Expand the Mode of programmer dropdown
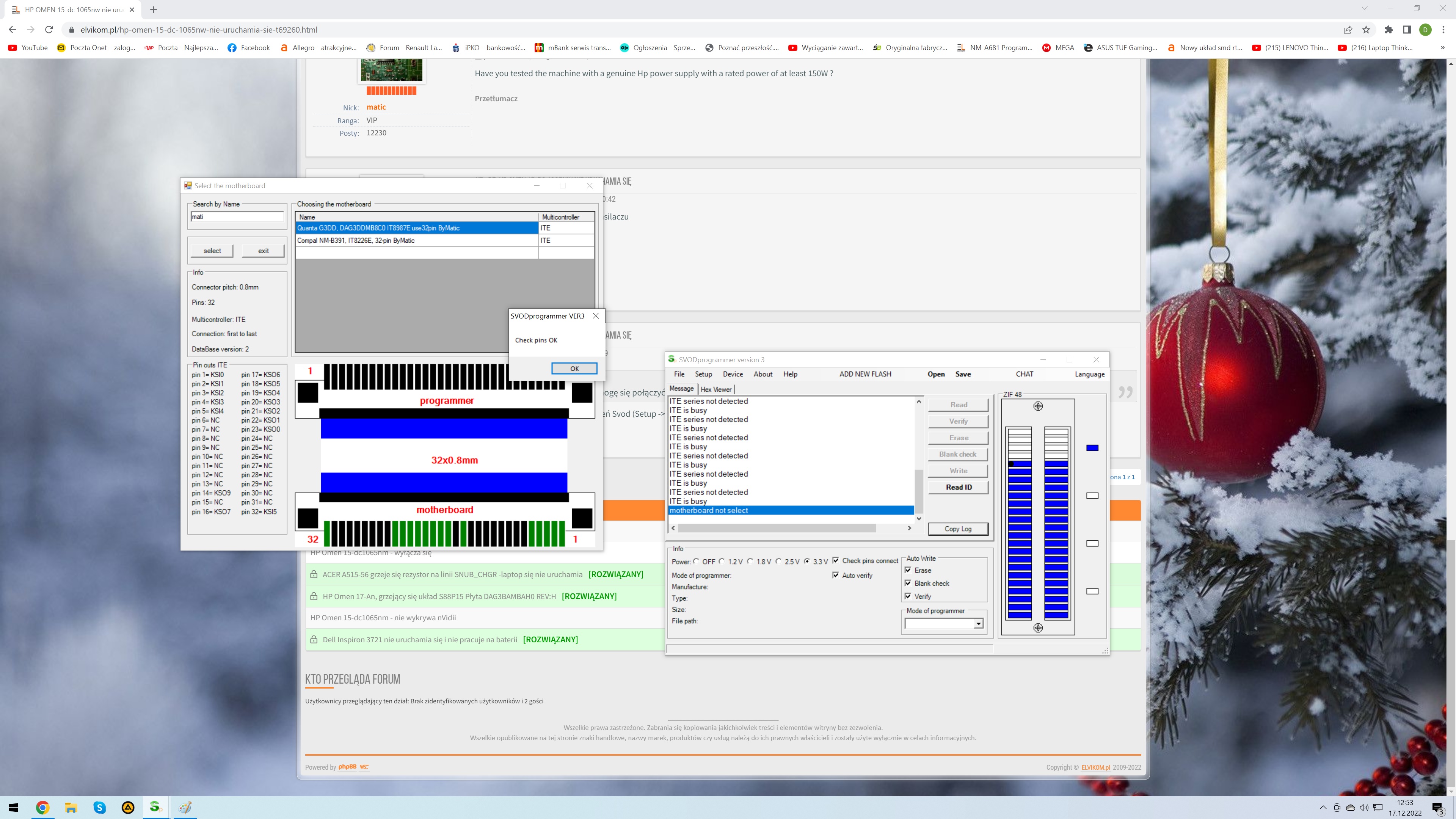Image resolution: width=1456 pixels, height=819 pixels. (x=978, y=623)
